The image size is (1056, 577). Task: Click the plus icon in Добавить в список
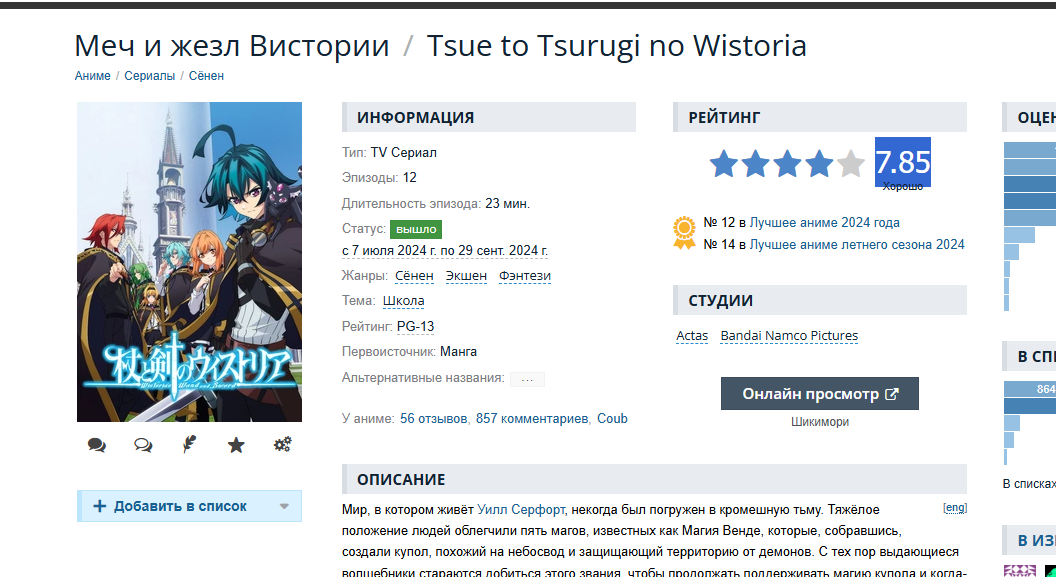pos(100,506)
